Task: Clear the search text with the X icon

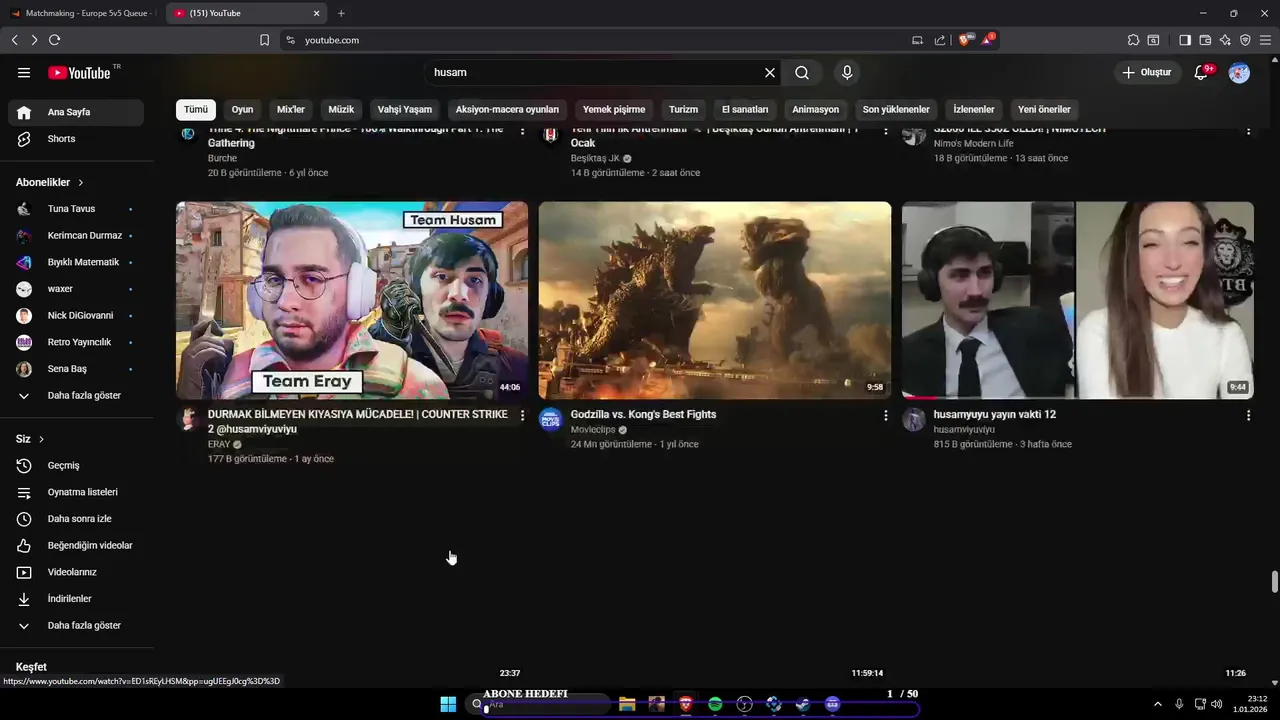Action: click(x=770, y=73)
